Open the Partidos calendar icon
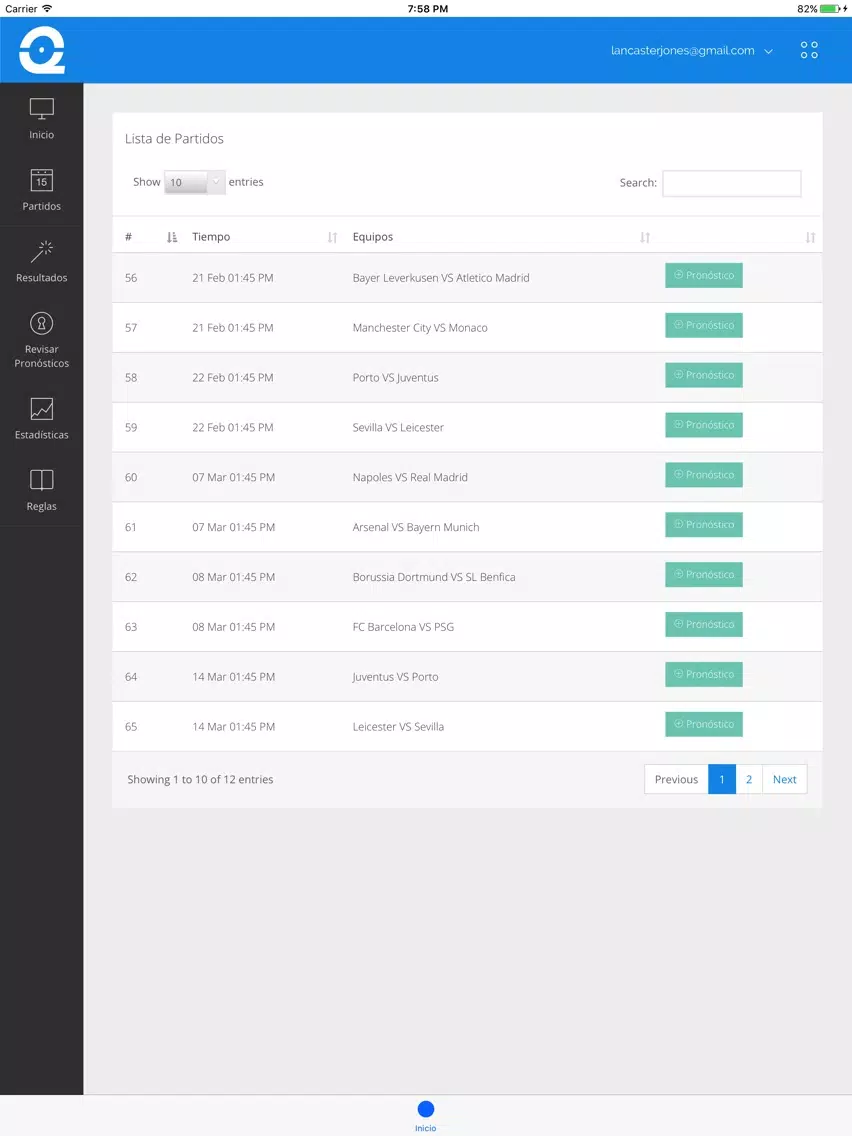 click(41, 180)
